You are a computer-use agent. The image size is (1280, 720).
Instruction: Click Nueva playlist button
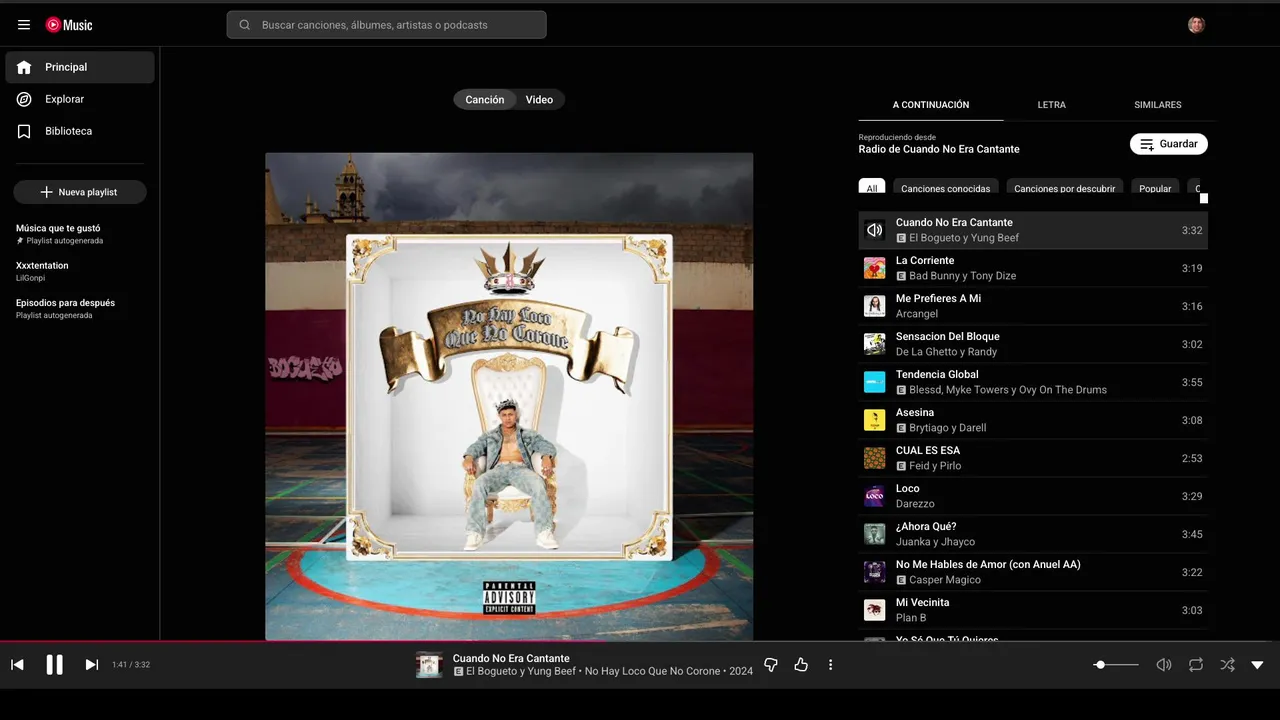click(x=80, y=192)
